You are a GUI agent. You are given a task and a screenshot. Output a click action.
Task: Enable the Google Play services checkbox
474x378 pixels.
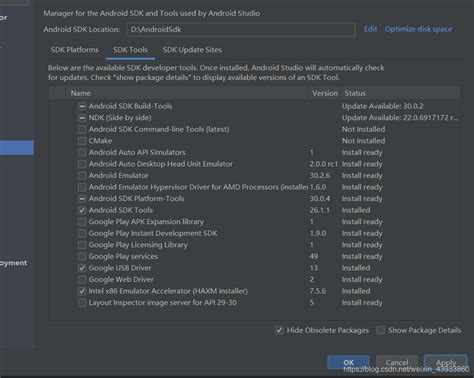[x=82, y=257]
